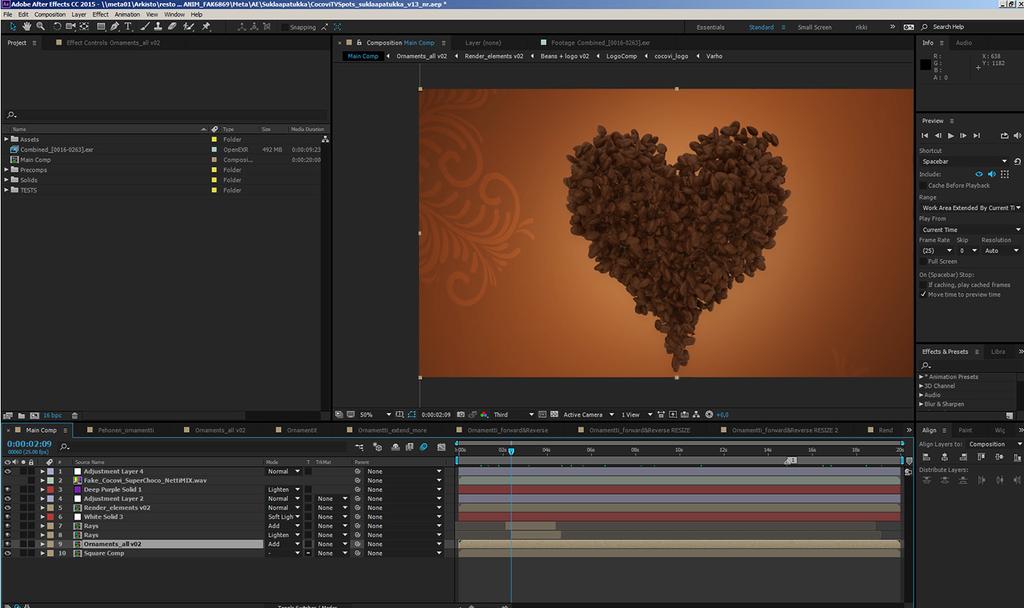Click the 16 bpc color depth button
Image resolution: width=1024 pixels, height=608 pixels.
[x=53, y=415]
